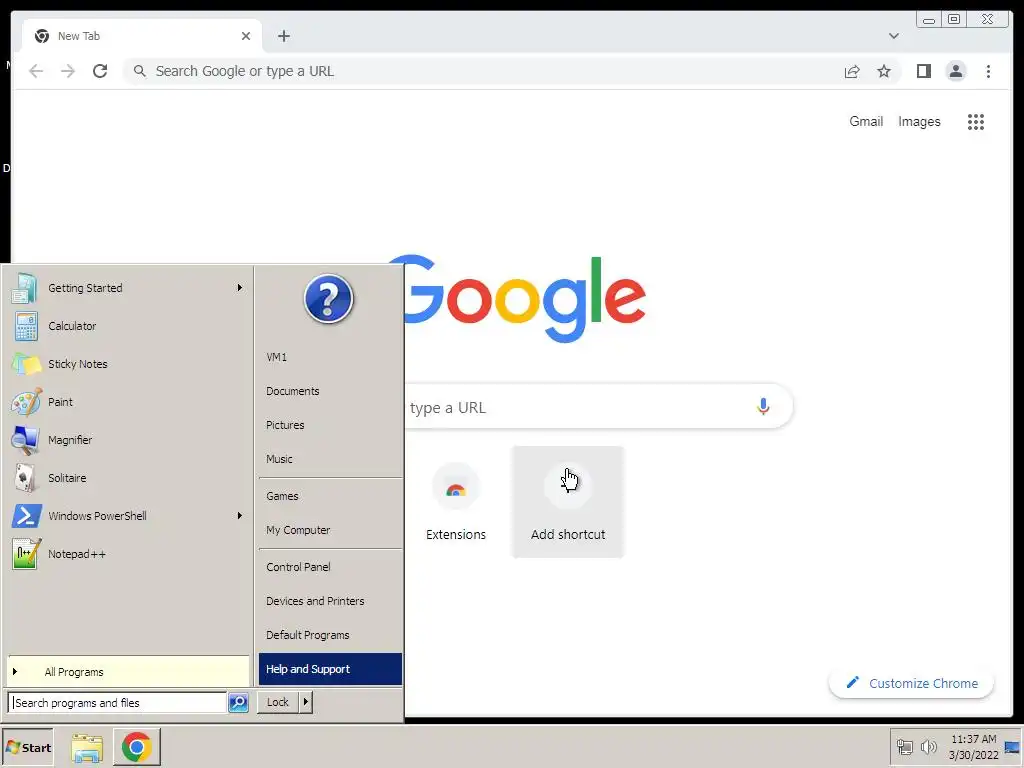Toggle Chrome side panel

click(x=923, y=71)
